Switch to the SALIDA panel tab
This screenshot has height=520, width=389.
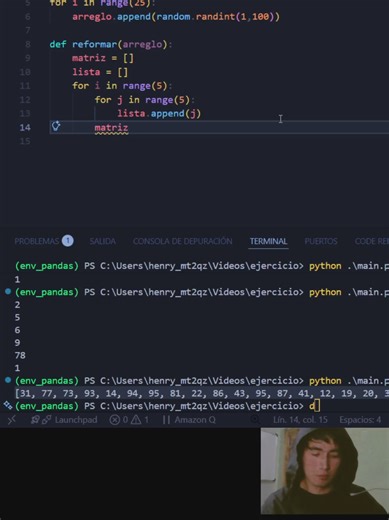(x=103, y=241)
